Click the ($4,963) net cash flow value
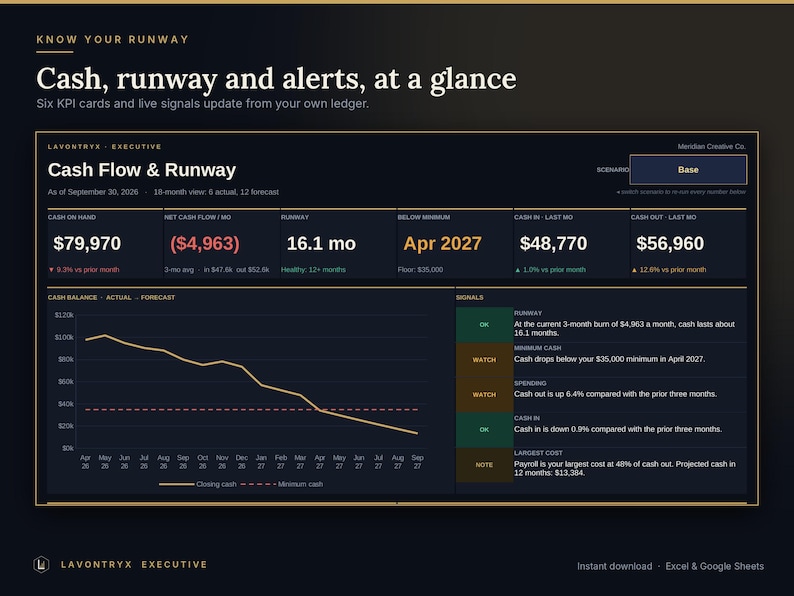Viewport: 794px width, 596px height. click(205, 244)
